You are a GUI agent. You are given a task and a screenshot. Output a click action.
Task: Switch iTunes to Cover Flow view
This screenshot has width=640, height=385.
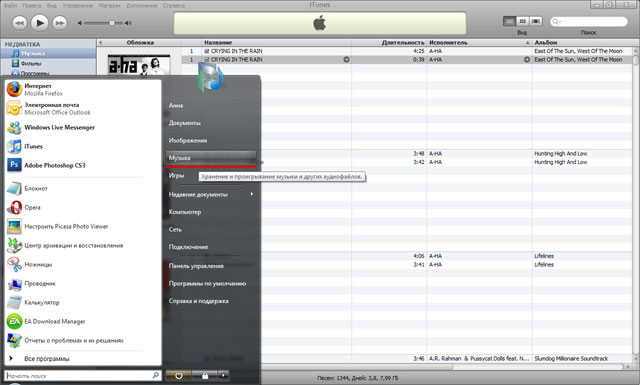536,21
